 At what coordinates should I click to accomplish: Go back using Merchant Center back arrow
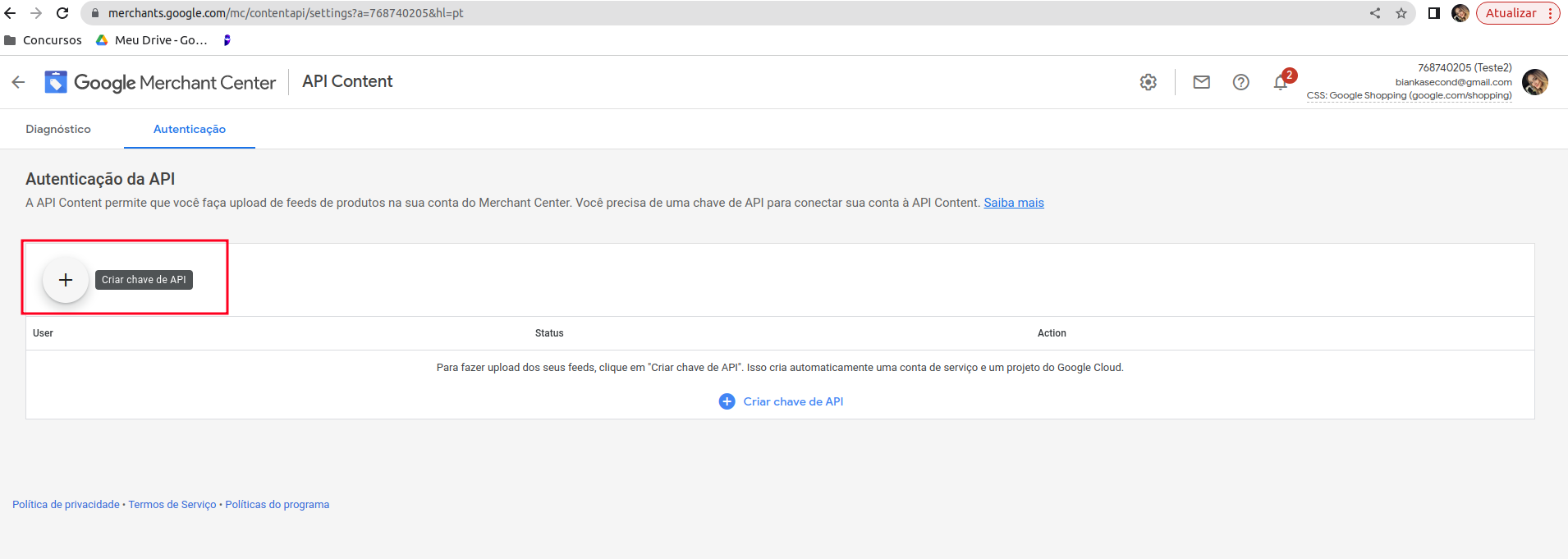(18, 82)
